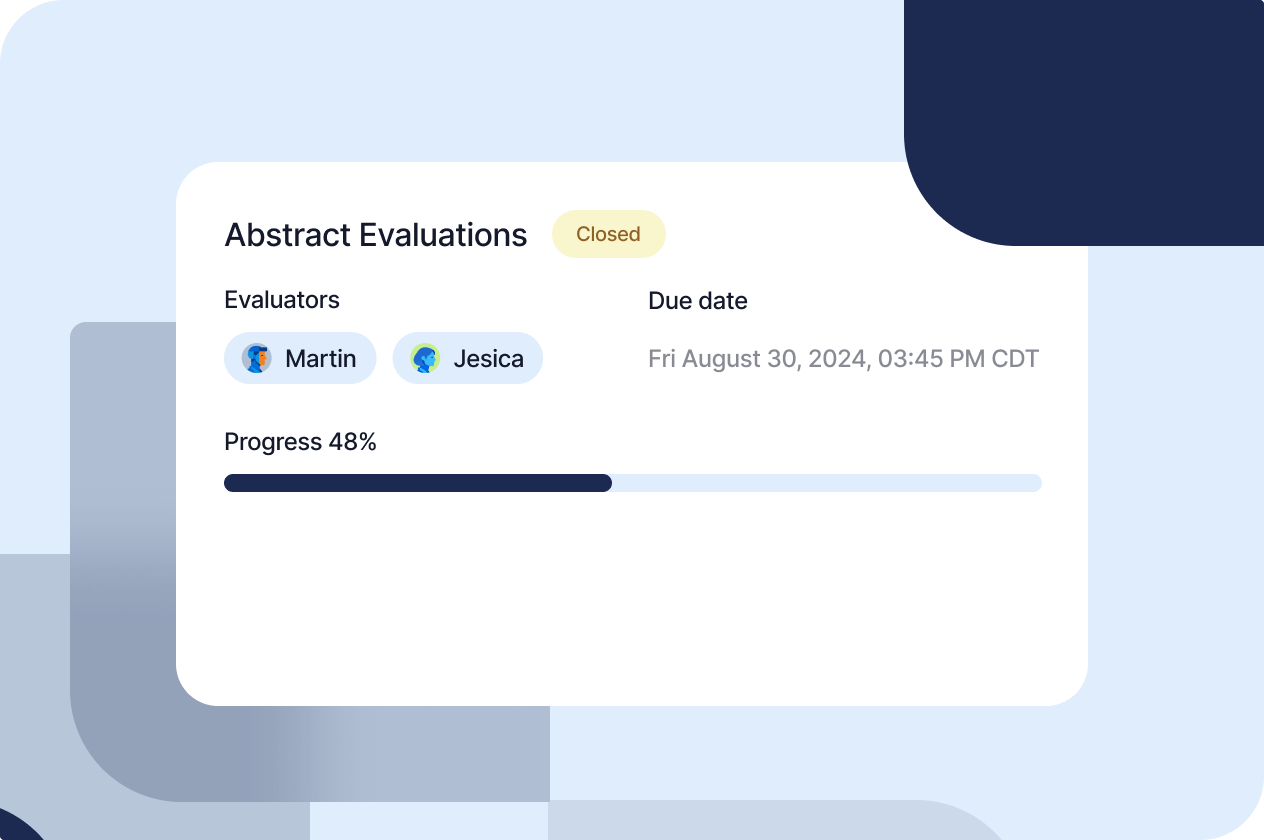This screenshot has width=1264, height=840.
Task: Click the Jesica name label
Action: point(489,359)
